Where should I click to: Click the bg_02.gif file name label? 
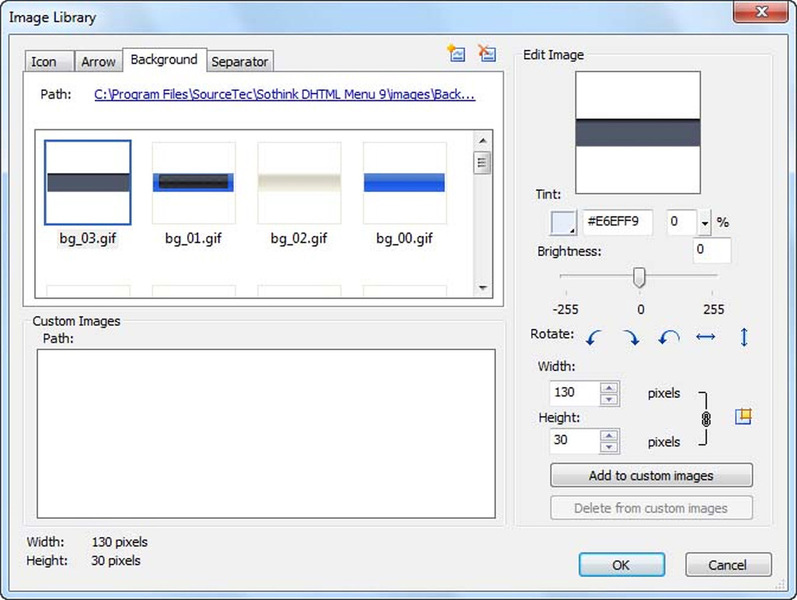point(299,238)
